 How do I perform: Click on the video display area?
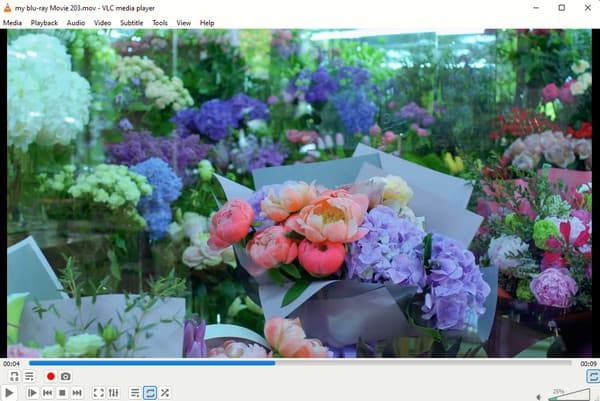[299, 193]
